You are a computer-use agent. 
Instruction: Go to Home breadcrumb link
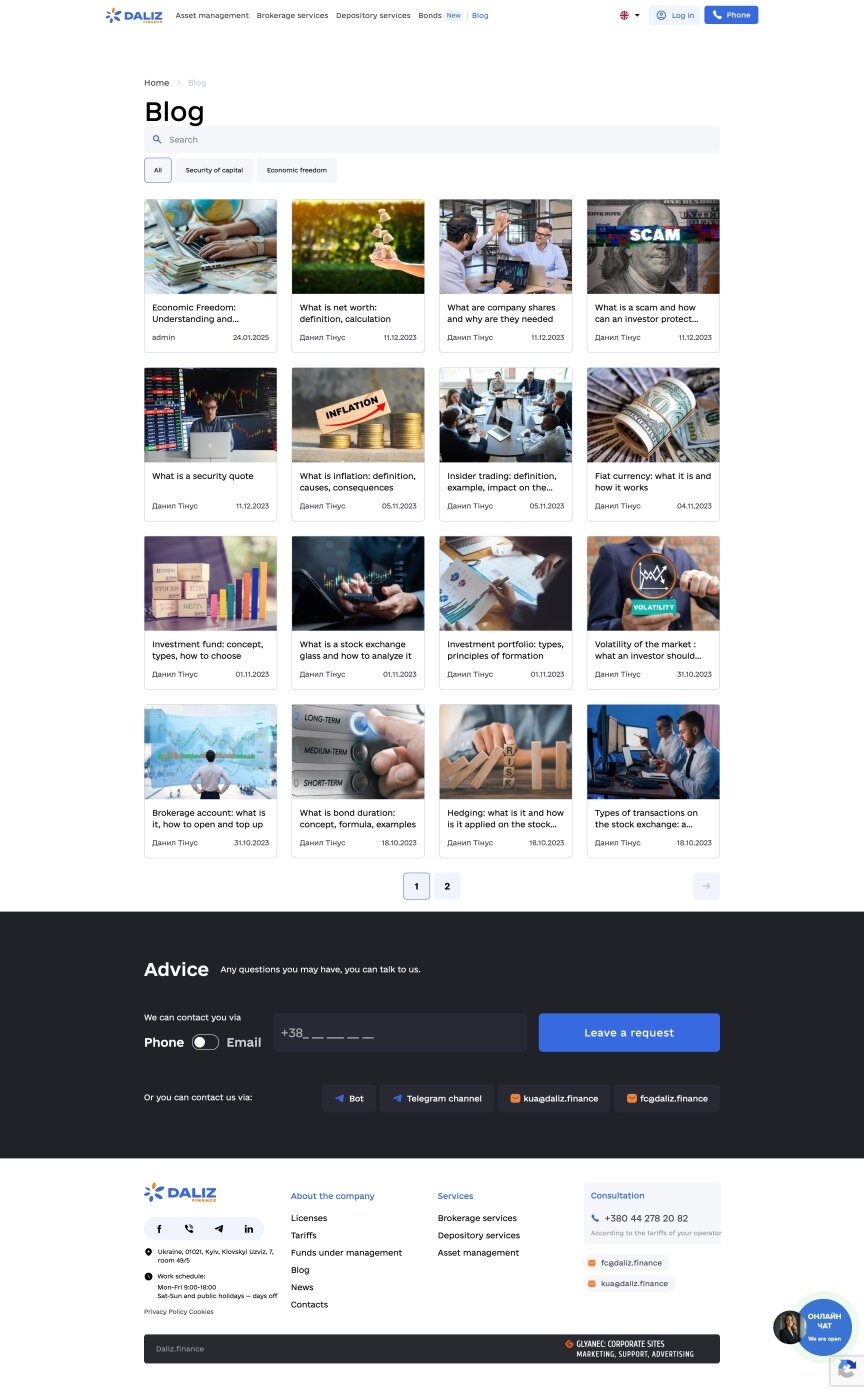pos(156,83)
